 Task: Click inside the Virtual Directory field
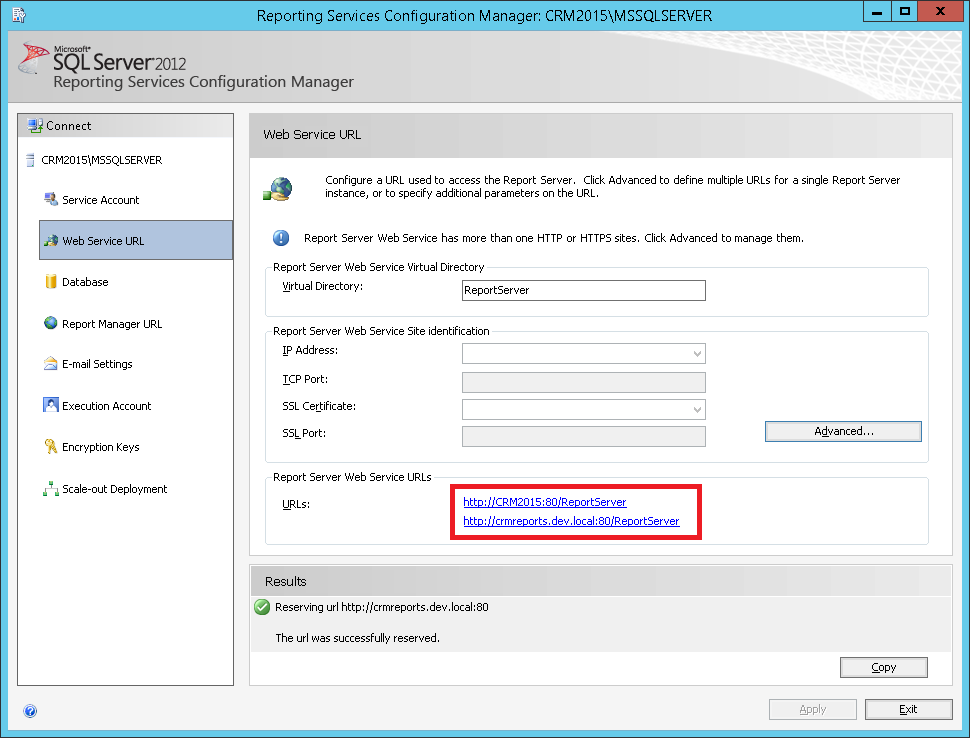pyautogui.click(x=583, y=290)
